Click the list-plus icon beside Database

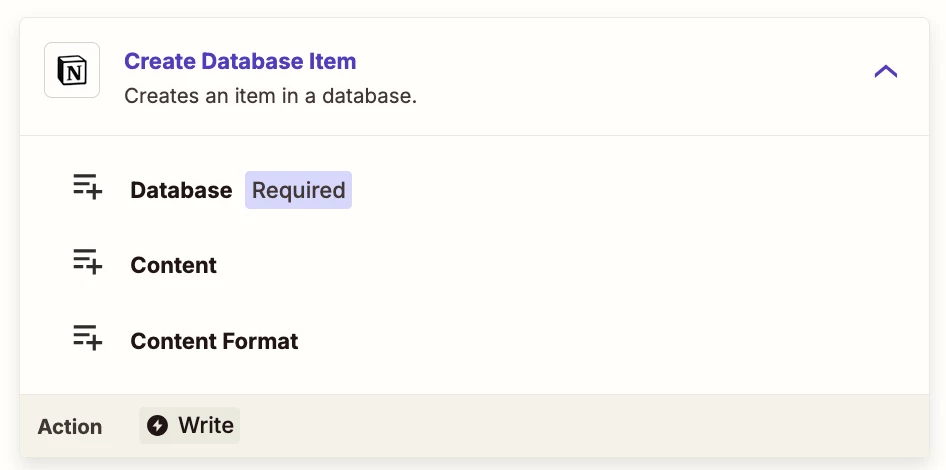[x=87, y=186]
